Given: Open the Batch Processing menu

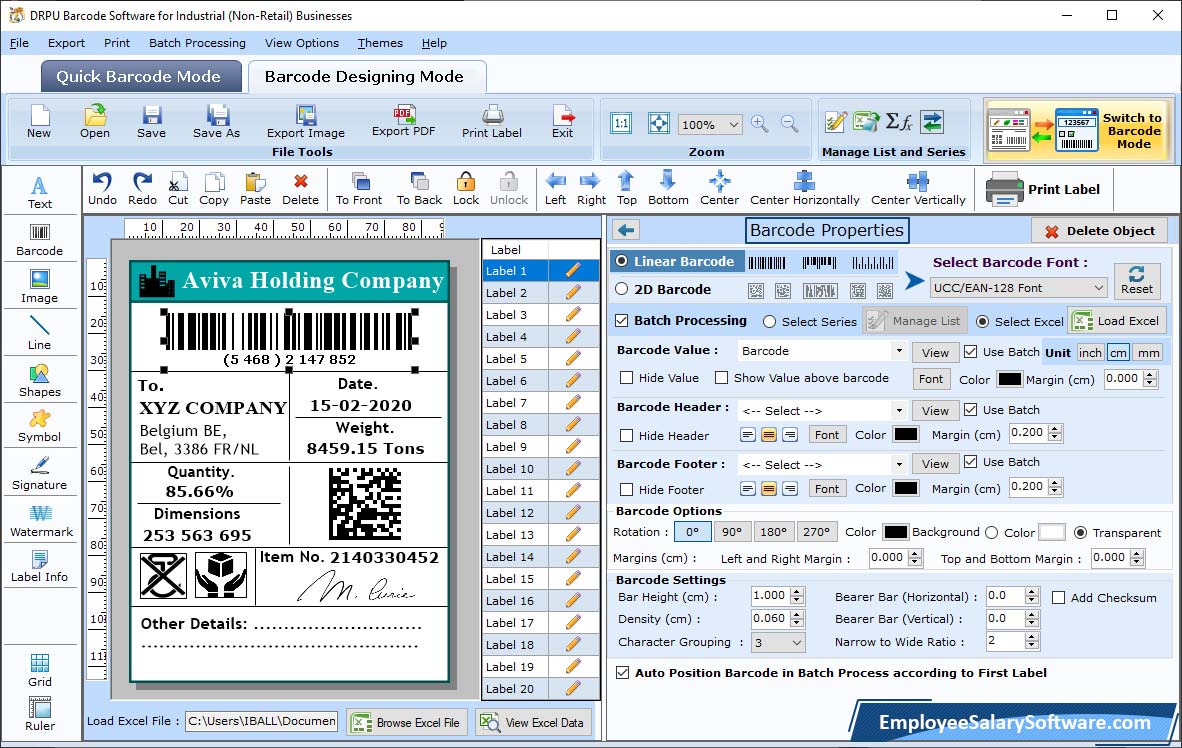Looking at the screenshot, I should point(197,43).
